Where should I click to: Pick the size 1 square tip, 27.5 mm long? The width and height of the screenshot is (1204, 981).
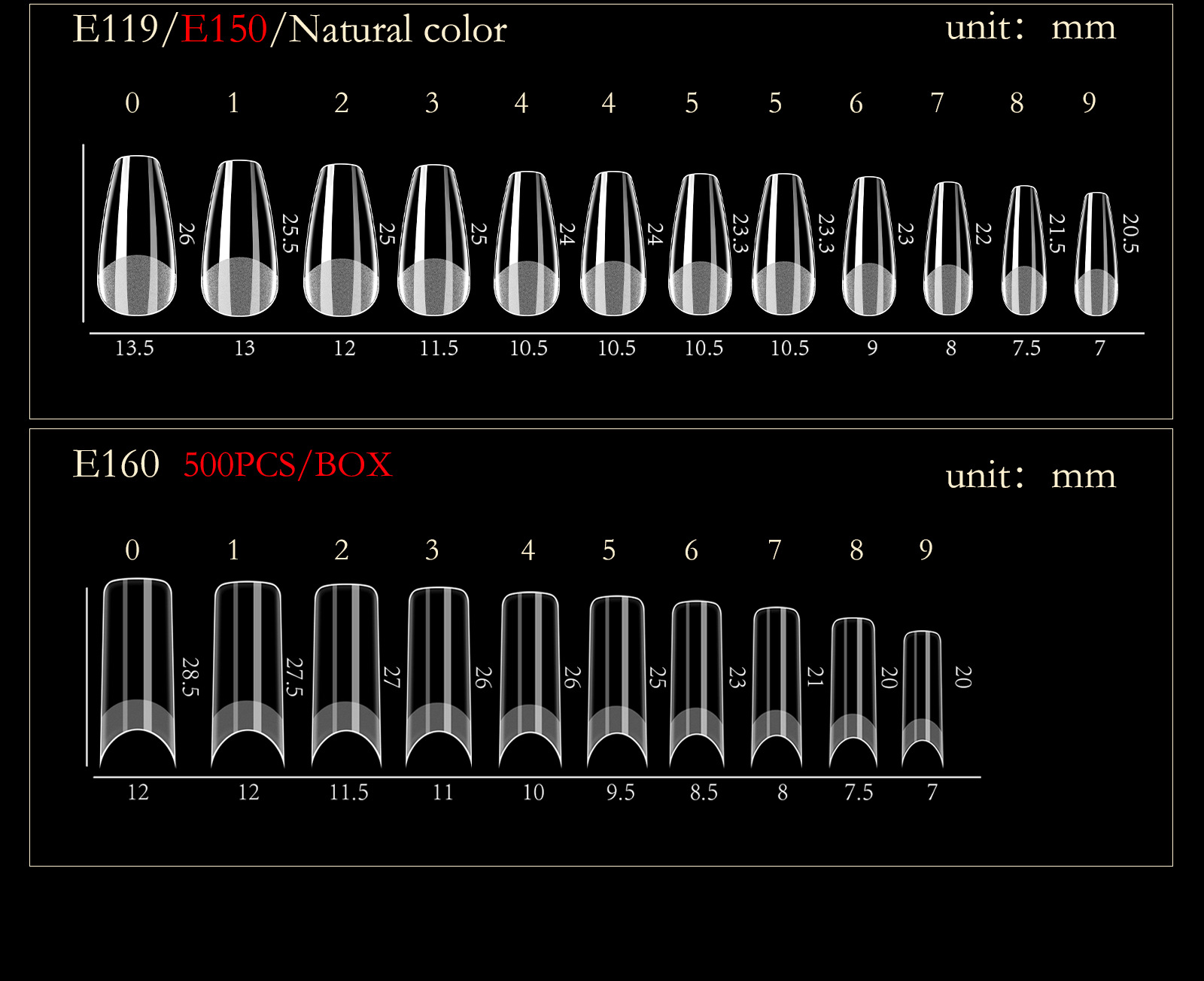(248, 675)
